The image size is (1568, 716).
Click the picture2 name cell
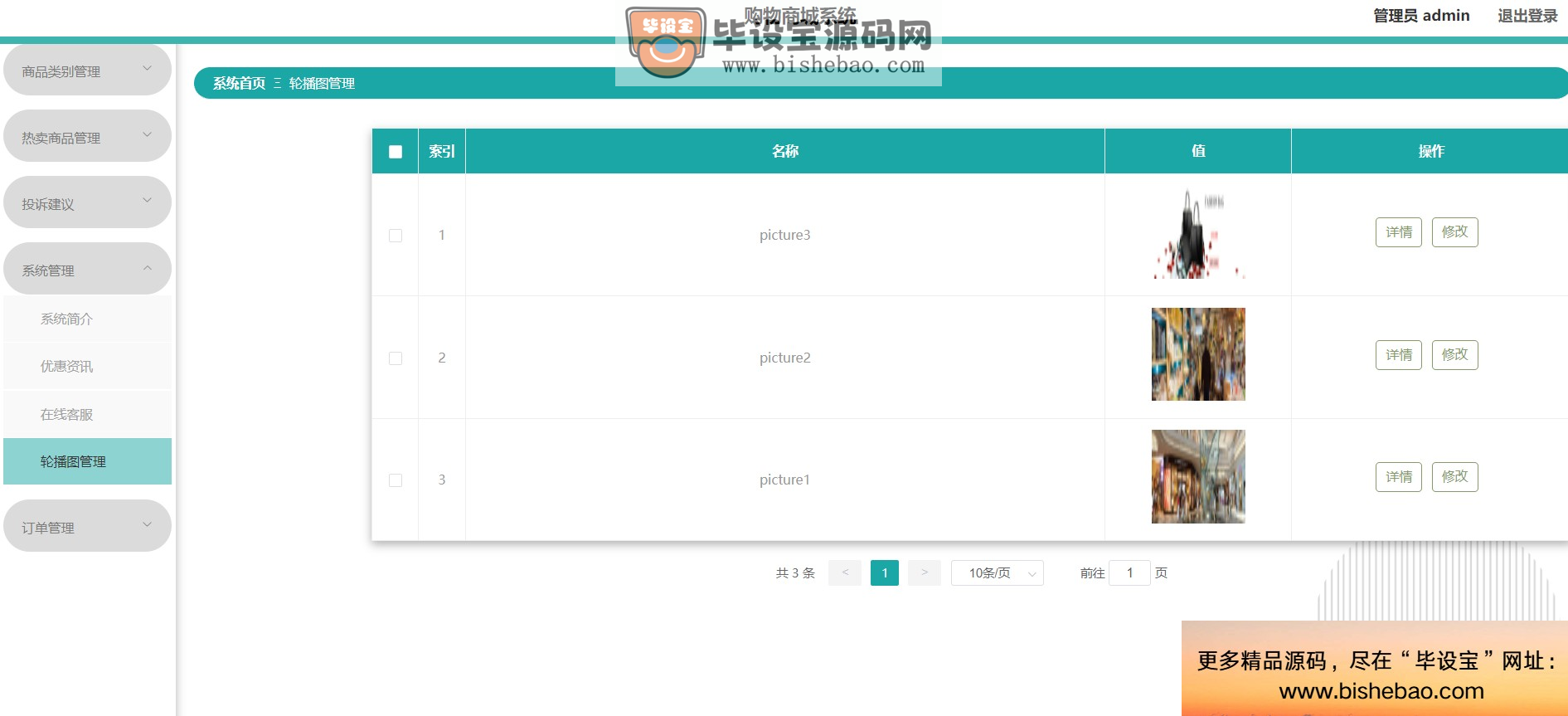[785, 358]
